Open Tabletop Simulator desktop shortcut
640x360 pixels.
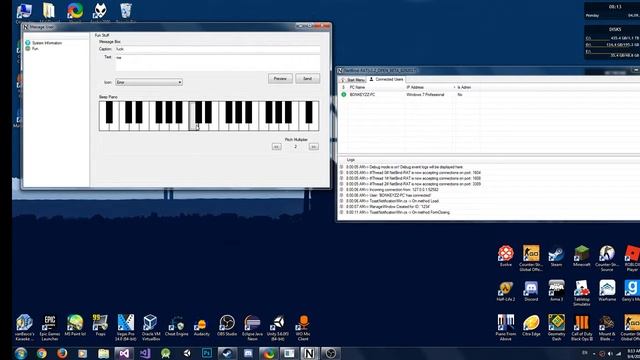click(582, 293)
